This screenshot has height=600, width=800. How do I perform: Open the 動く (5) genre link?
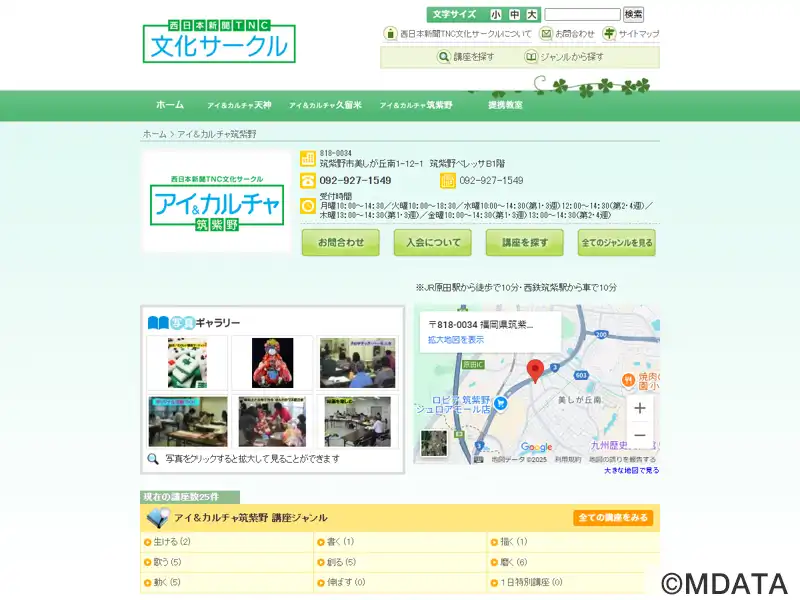pyautogui.click(x=167, y=582)
